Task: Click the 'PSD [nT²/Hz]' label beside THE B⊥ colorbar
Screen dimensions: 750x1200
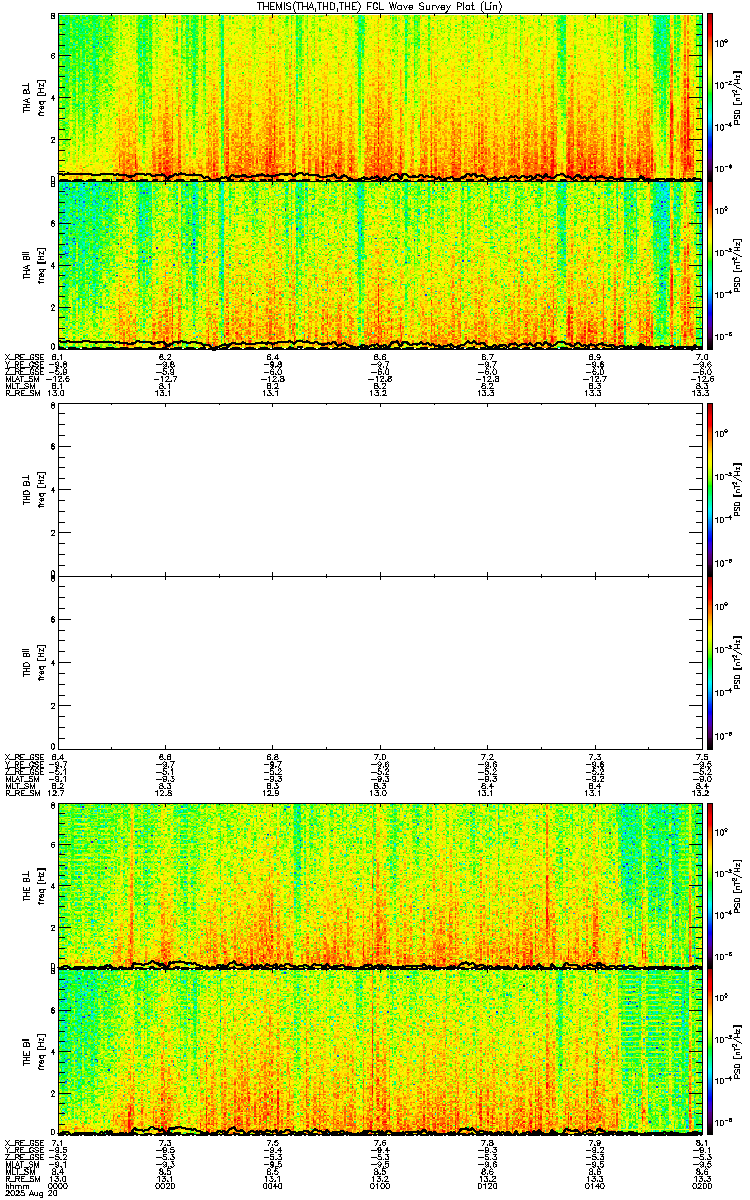Action: (x=738, y=885)
